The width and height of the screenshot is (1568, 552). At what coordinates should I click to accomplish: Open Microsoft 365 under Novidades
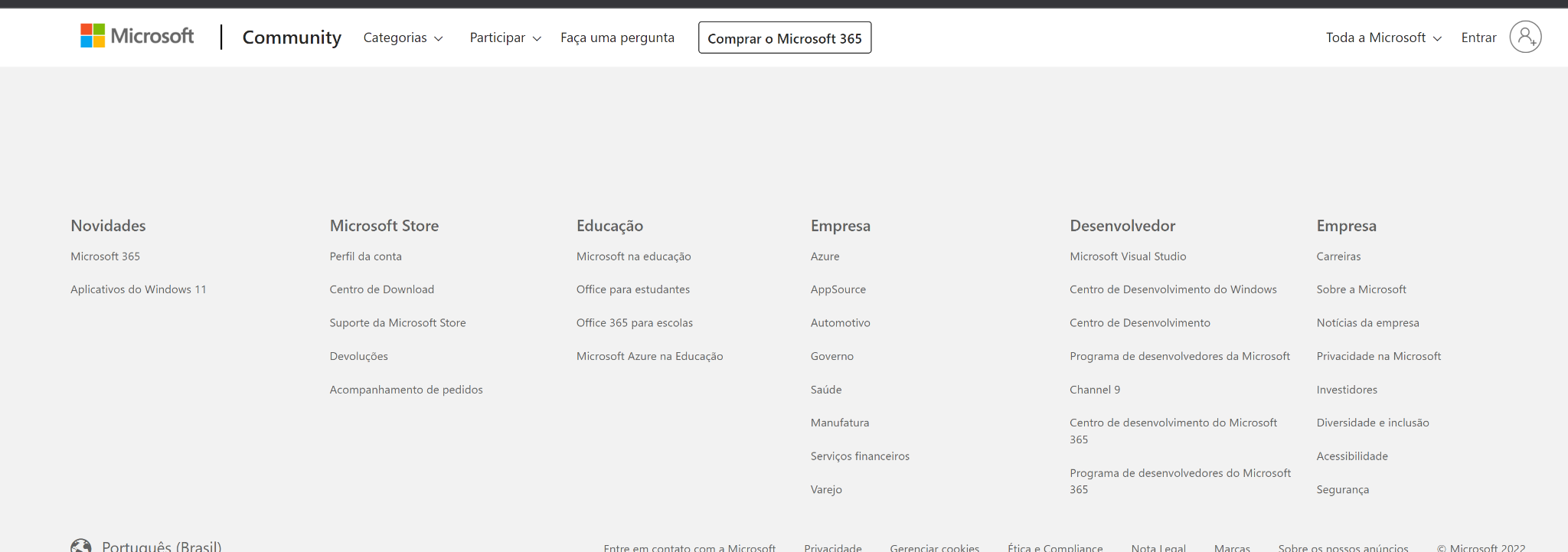click(x=106, y=256)
